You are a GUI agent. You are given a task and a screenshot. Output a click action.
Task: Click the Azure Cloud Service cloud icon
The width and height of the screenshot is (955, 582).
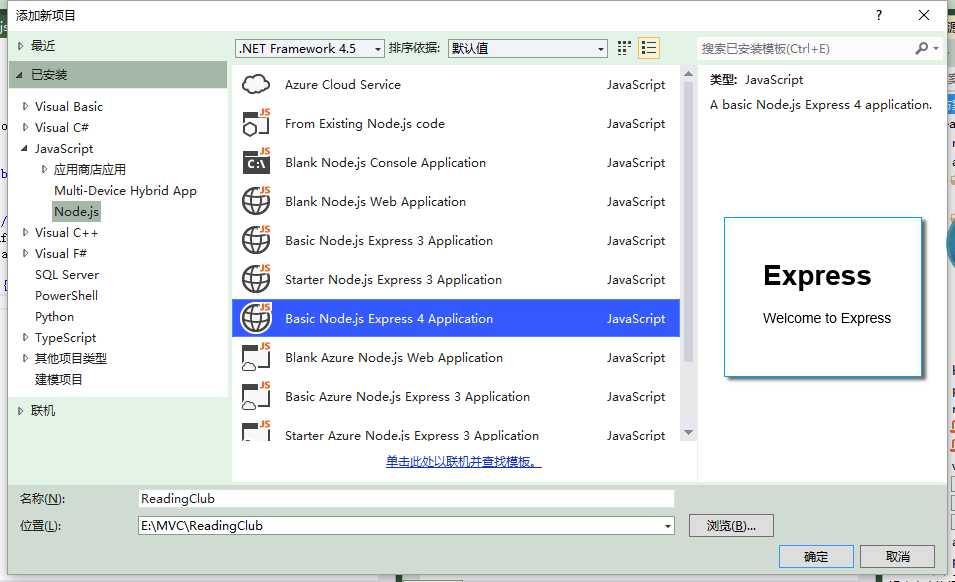tap(256, 84)
